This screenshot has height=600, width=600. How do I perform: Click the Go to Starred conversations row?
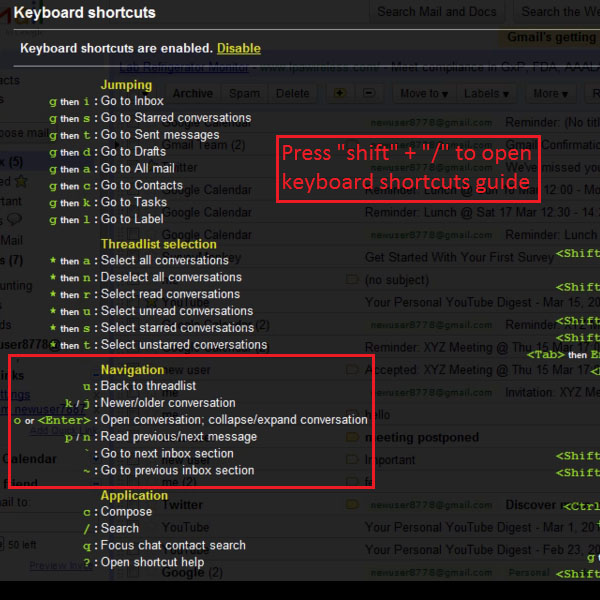pyautogui.click(x=150, y=118)
